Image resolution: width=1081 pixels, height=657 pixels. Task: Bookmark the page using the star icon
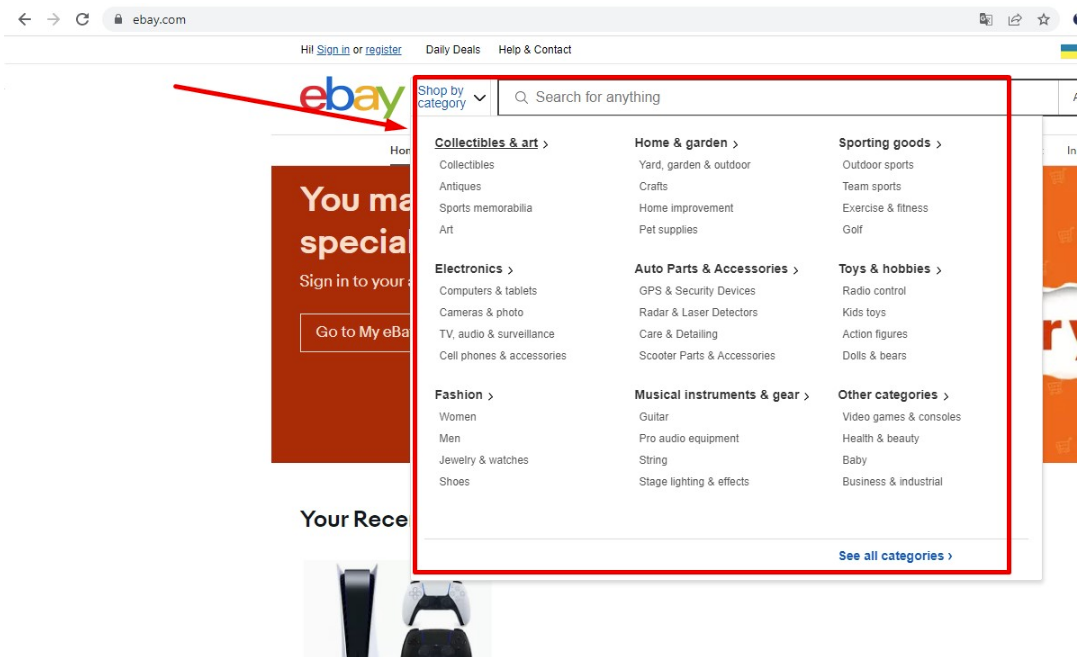(1043, 19)
